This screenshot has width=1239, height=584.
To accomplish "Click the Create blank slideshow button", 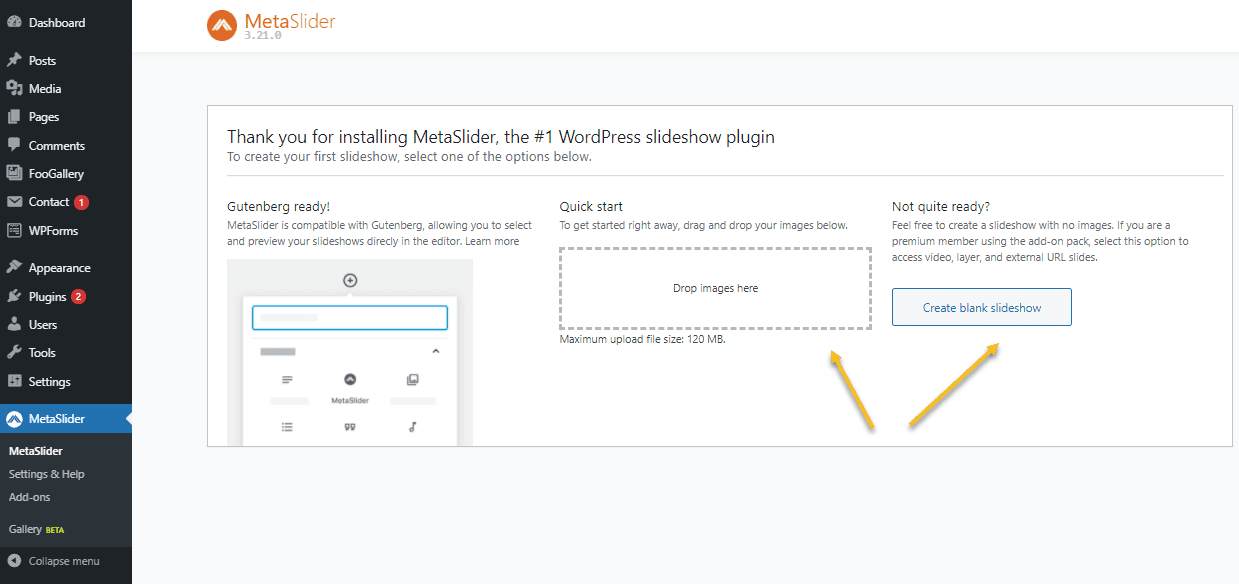I will point(981,307).
